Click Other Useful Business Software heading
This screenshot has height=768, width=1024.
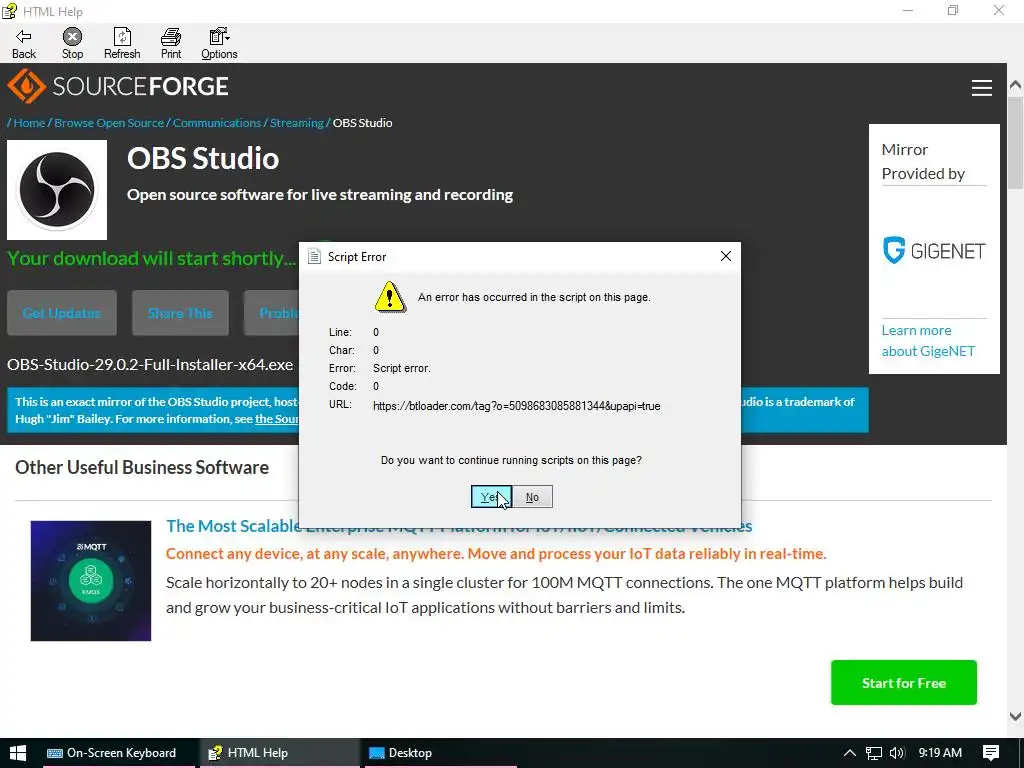[142, 468]
